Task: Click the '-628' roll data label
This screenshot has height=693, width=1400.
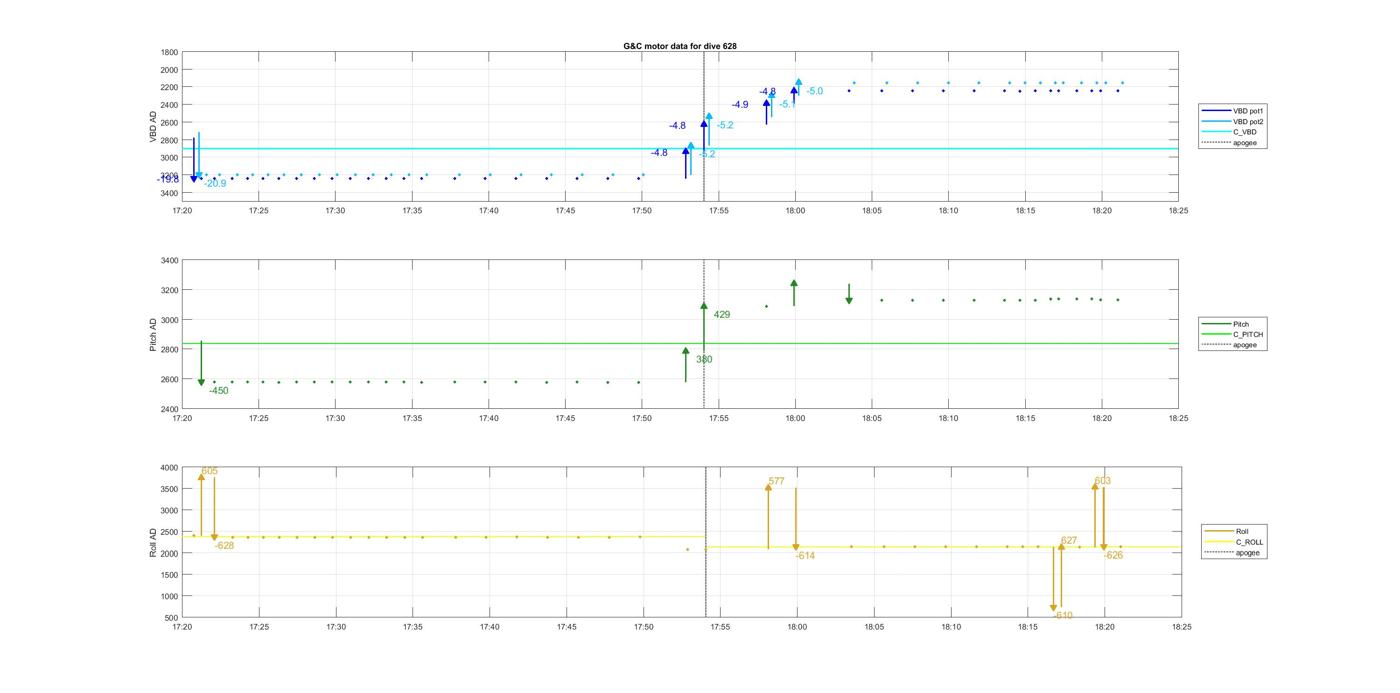Action: click(x=224, y=546)
